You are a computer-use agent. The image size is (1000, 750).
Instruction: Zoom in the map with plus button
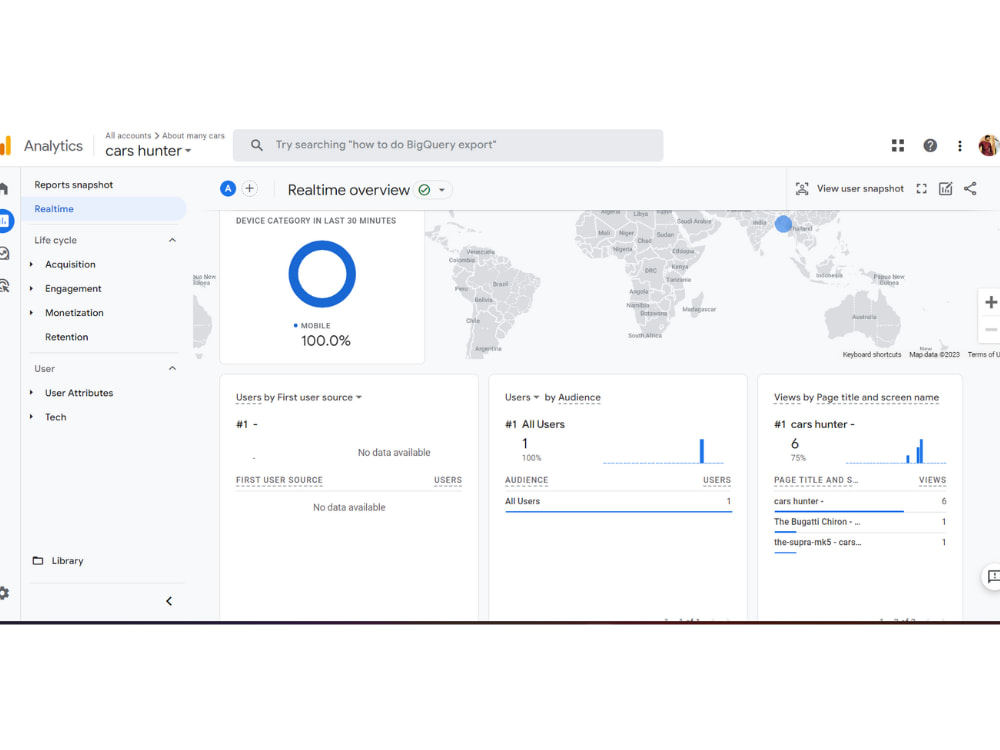(990, 302)
